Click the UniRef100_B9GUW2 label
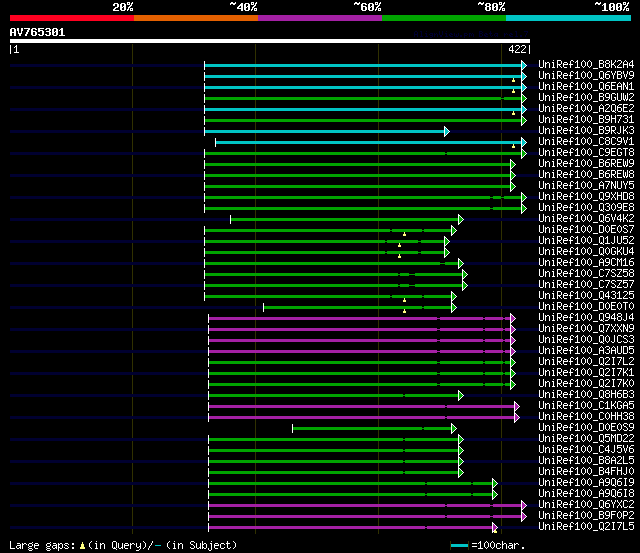 586,98
